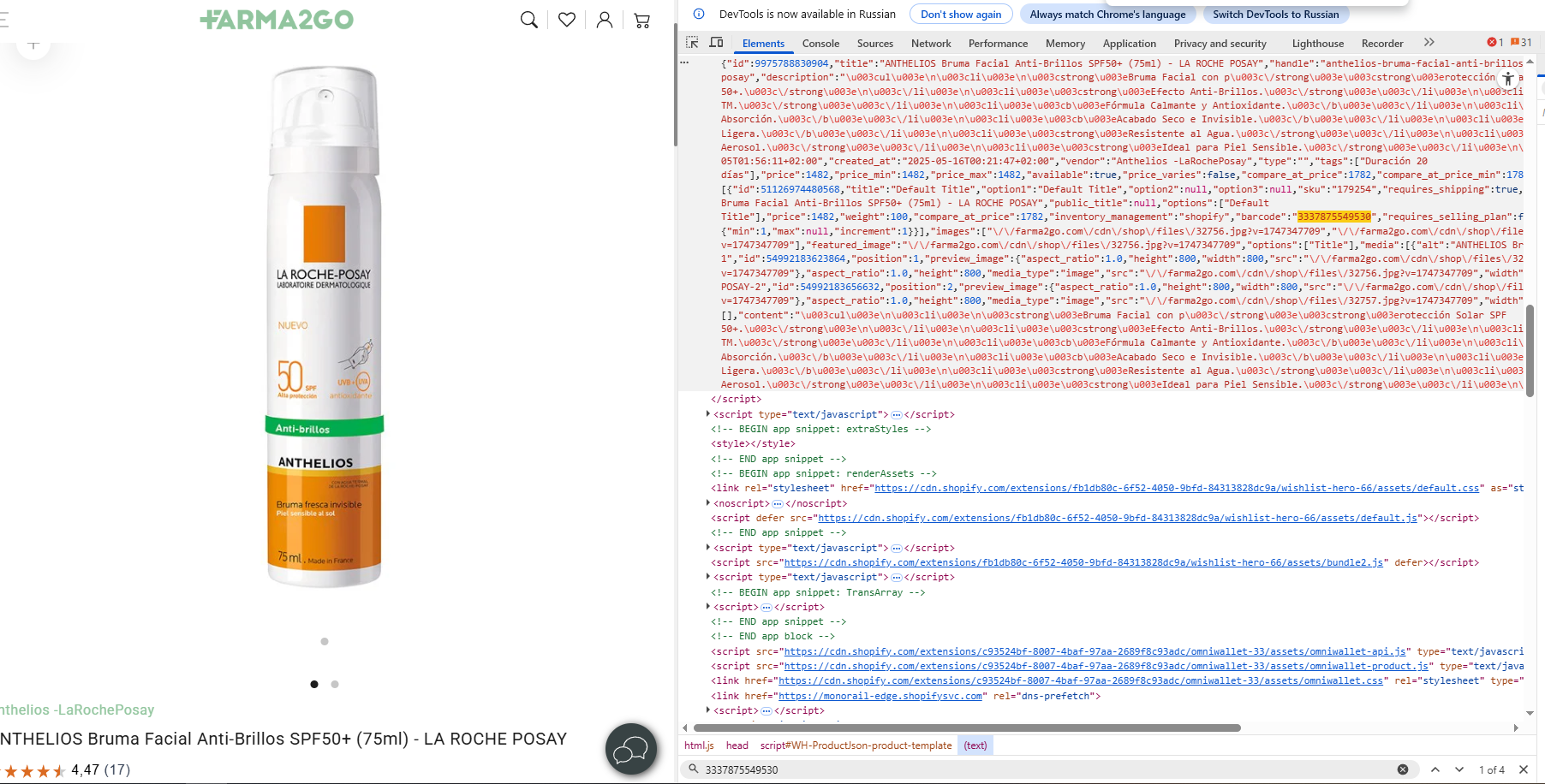Open the omniwallet.css link

point(1081,680)
